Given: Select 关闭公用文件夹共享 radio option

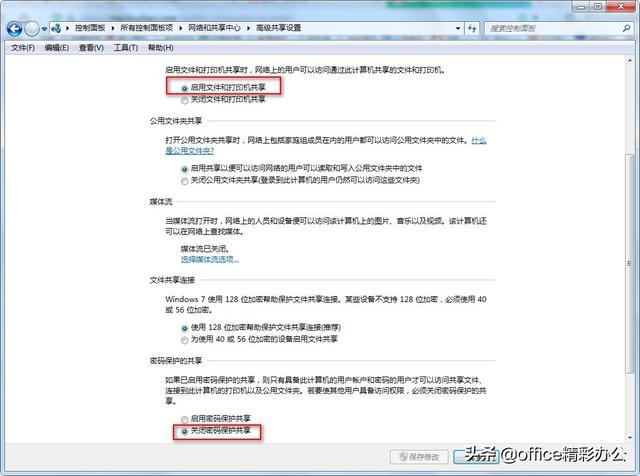Looking at the screenshot, I should (184, 181).
